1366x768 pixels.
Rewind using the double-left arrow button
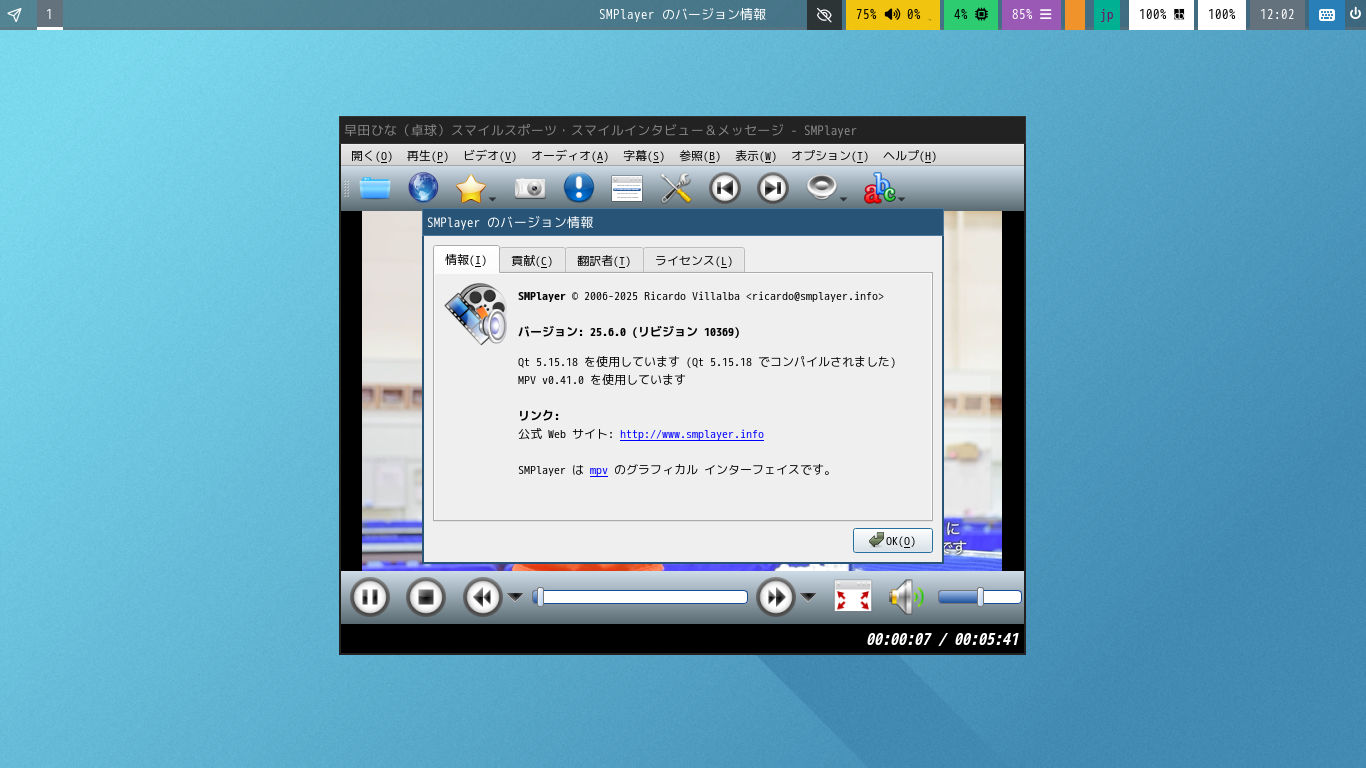click(x=482, y=597)
